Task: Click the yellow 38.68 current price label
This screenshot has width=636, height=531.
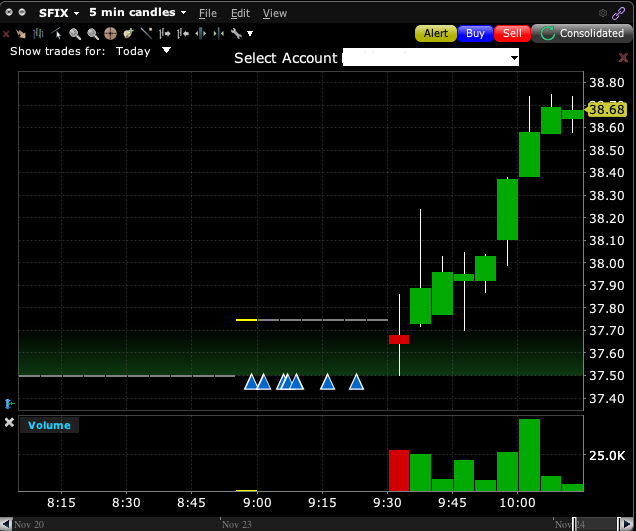Action: click(606, 110)
